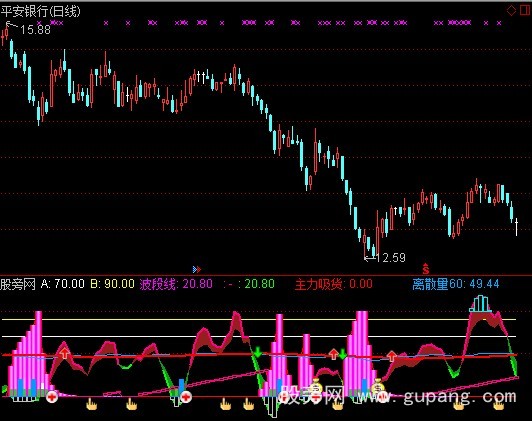Click the 波段线: 20.80 readout

click(176, 284)
